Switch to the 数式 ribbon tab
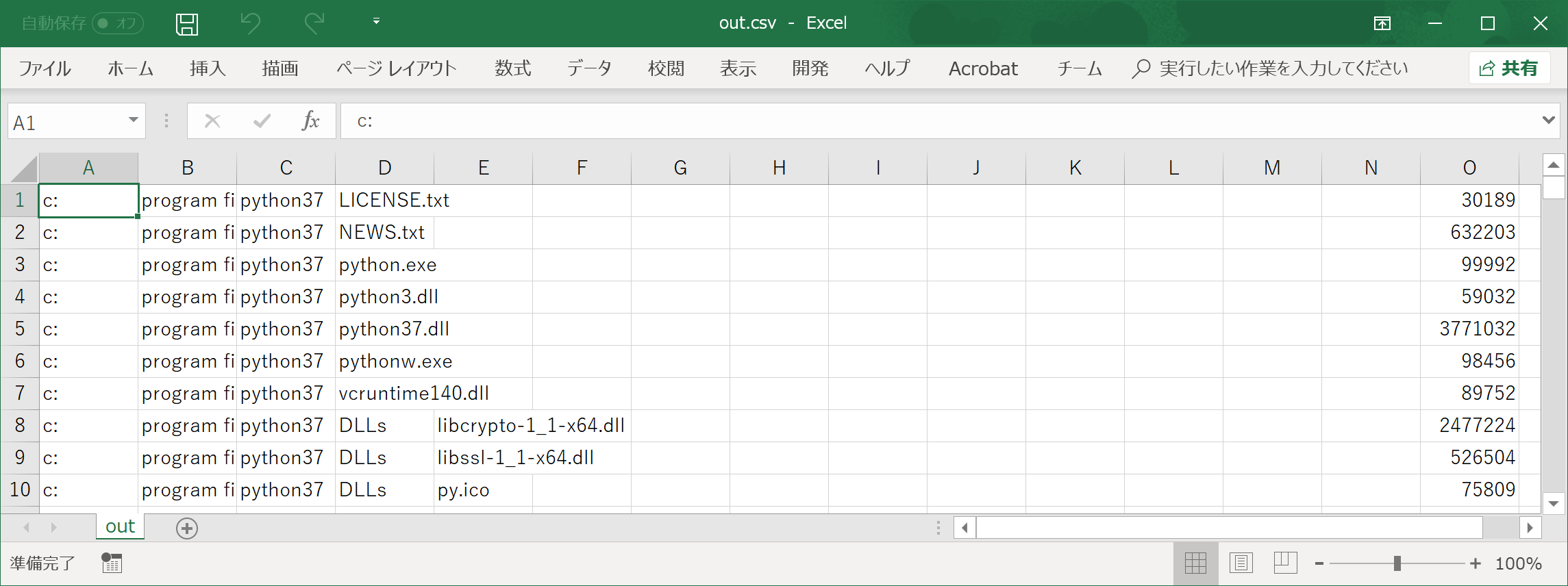The height and width of the screenshot is (586, 1568). click(x=512, y=68)
